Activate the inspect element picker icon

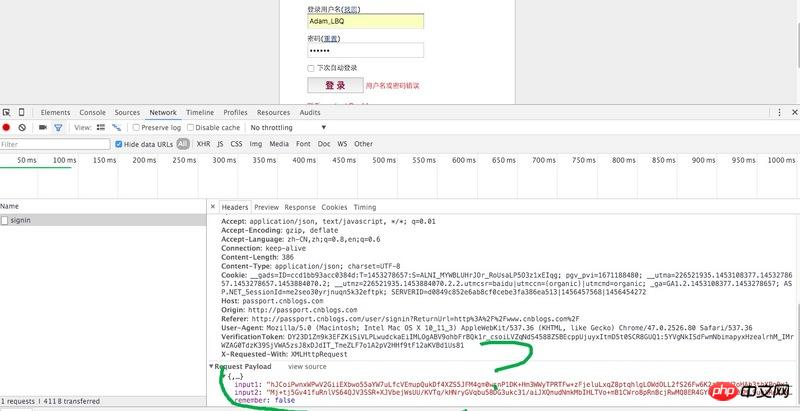(6, 112)
